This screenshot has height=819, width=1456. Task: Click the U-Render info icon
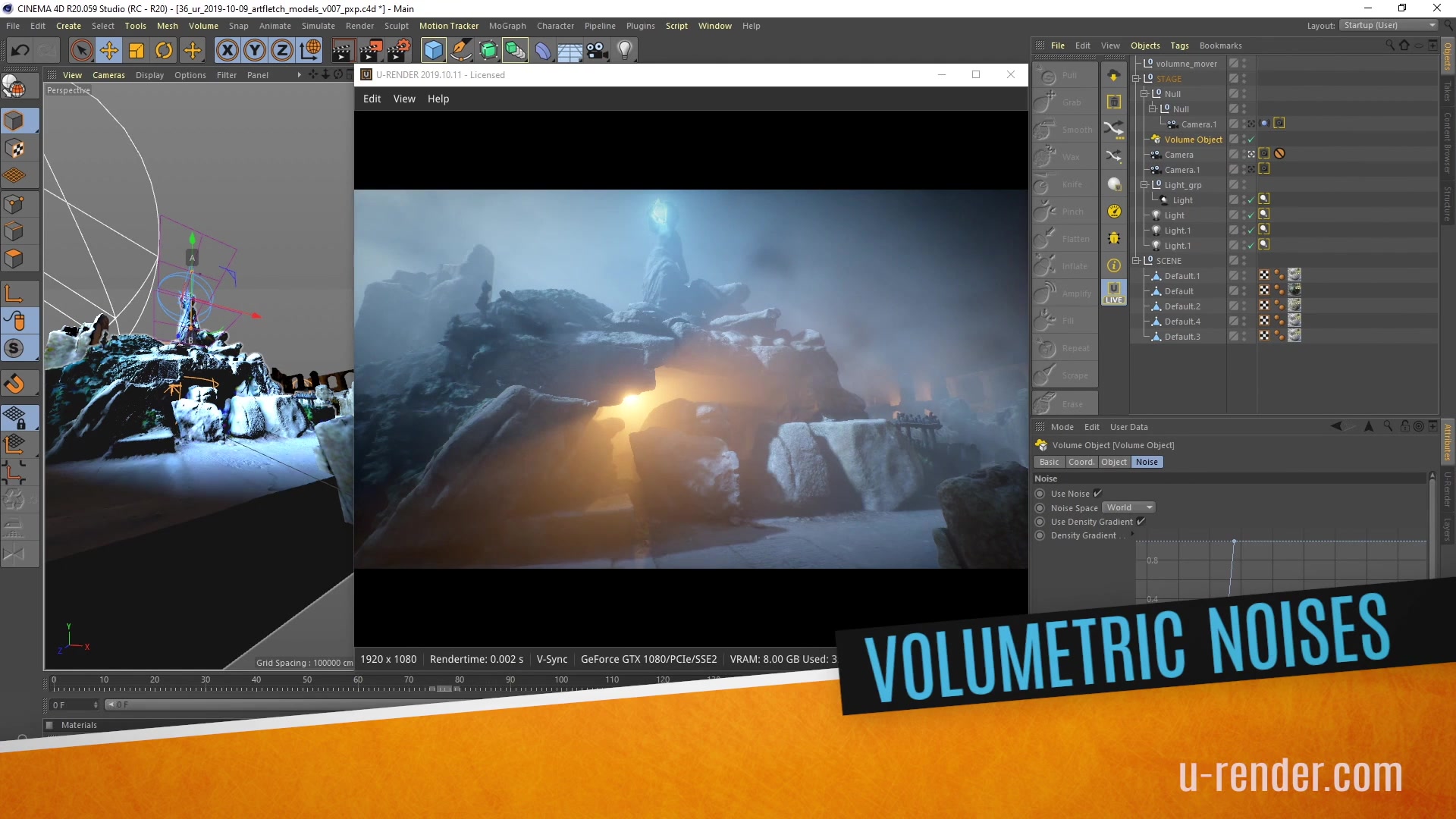click(1114, 265)
